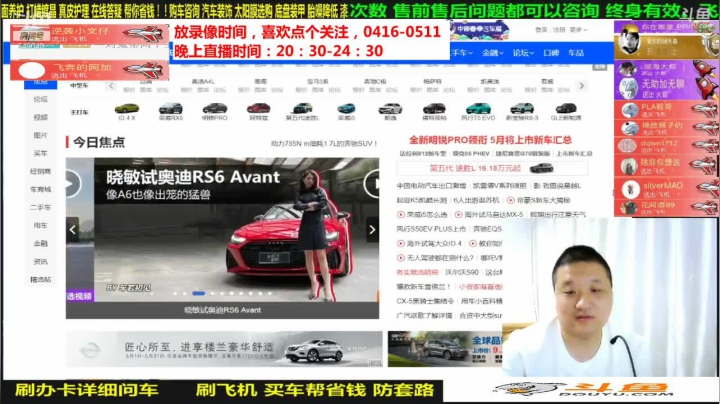The width and height of the screenshot is (720, 404).
Task: Play video icon beside 无人驾驶都在测什么
Action: (400, 258)
